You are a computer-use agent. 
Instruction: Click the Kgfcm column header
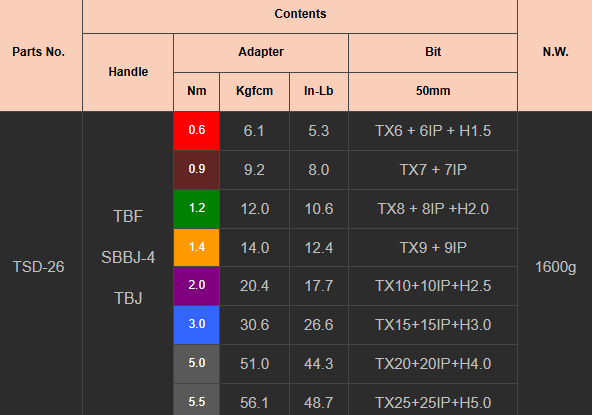[254, 92]
